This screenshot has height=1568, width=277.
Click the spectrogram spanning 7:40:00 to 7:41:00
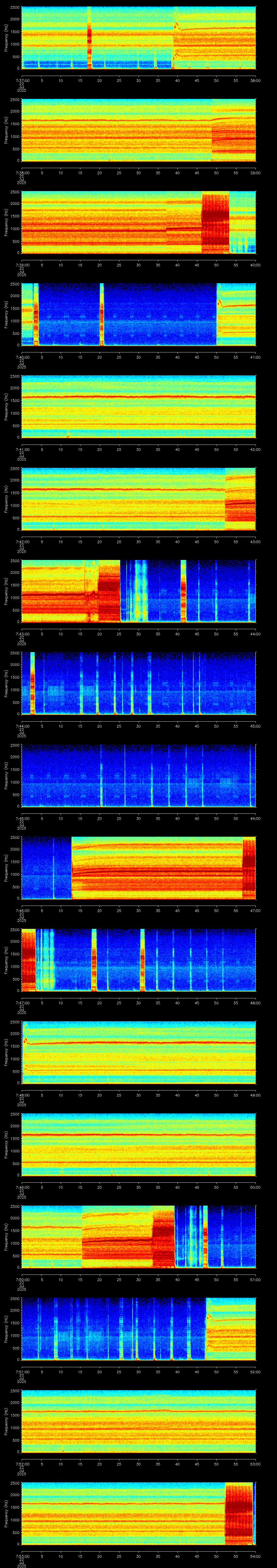[139, 315]
